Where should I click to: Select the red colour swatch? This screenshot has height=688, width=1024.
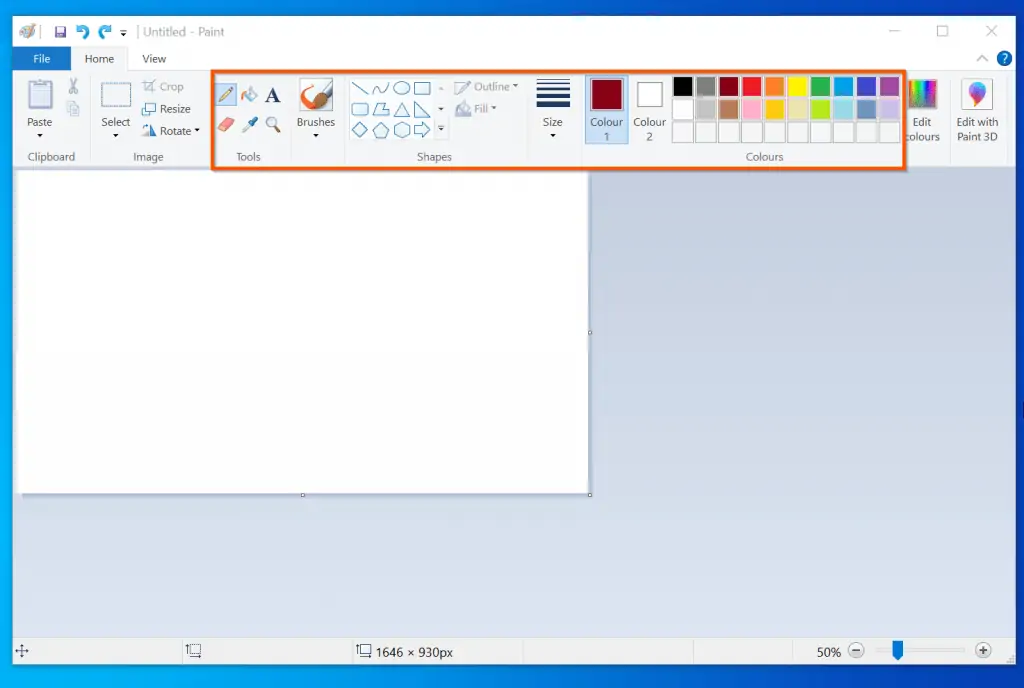click(752, 86)
